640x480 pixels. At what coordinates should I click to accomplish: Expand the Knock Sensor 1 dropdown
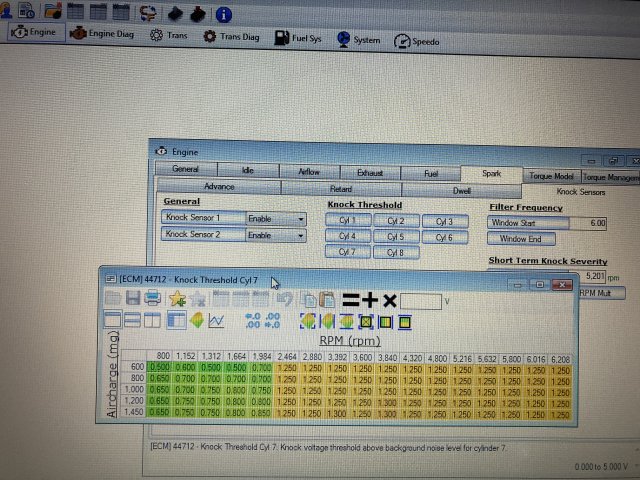[301, 218]
